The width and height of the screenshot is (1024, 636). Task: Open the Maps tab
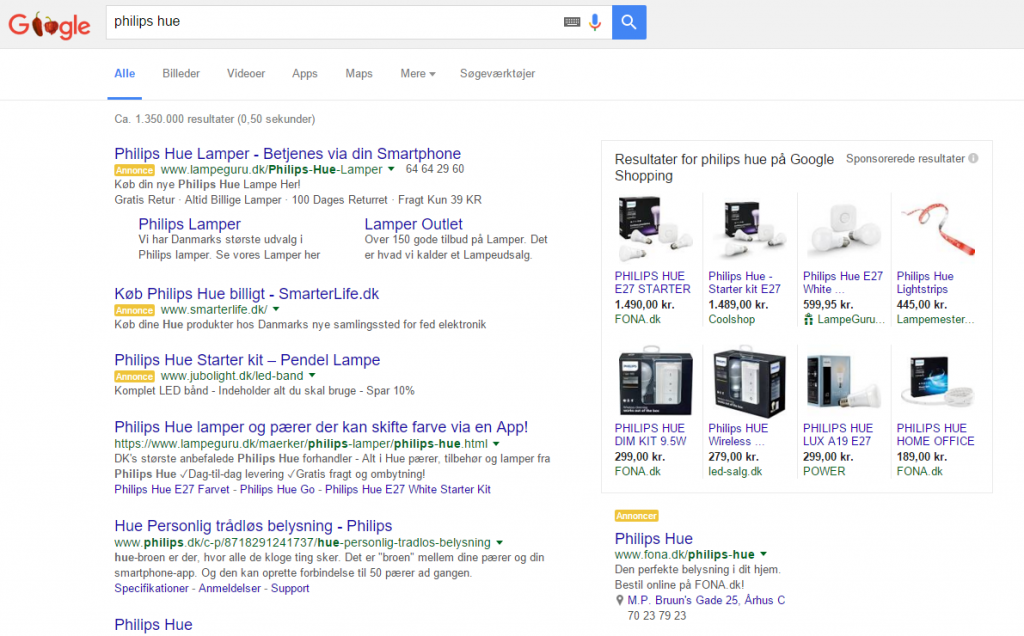(x=358, y=74)
